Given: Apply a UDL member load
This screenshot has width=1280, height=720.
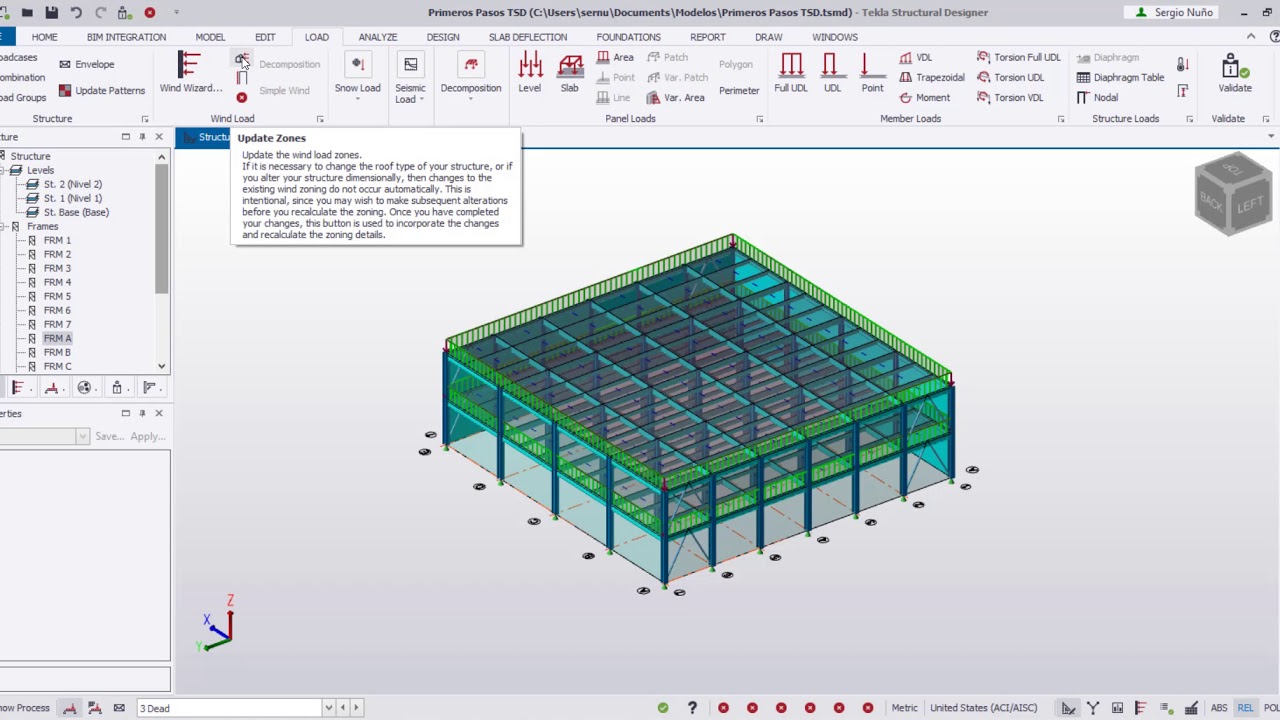Looking at the screenshot, I should [832, 73].
